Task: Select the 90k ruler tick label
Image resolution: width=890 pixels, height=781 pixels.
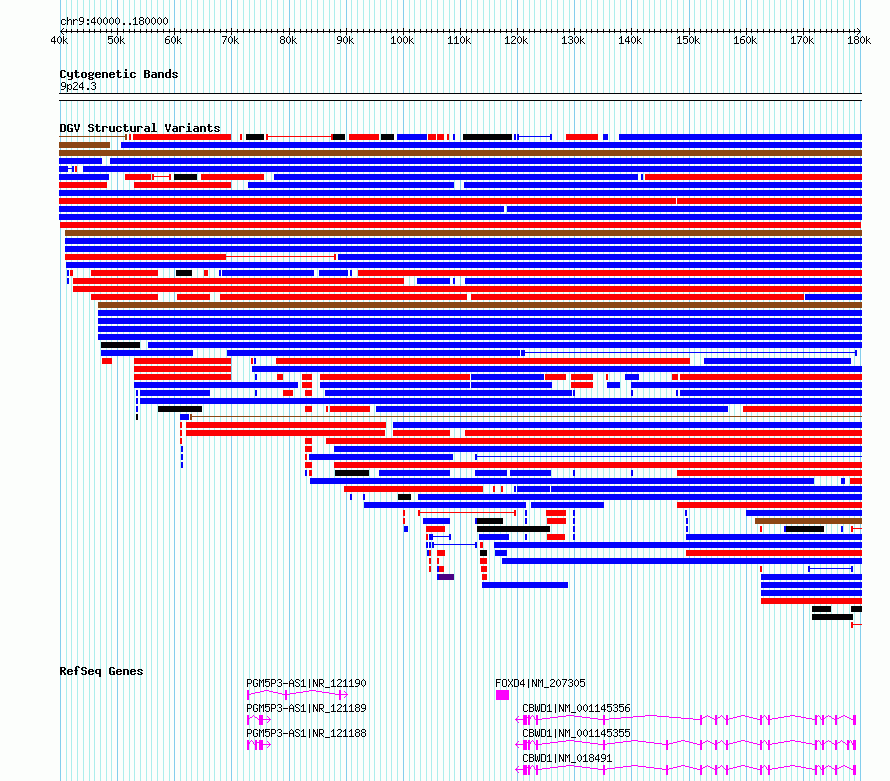Action: coord(345,40)
